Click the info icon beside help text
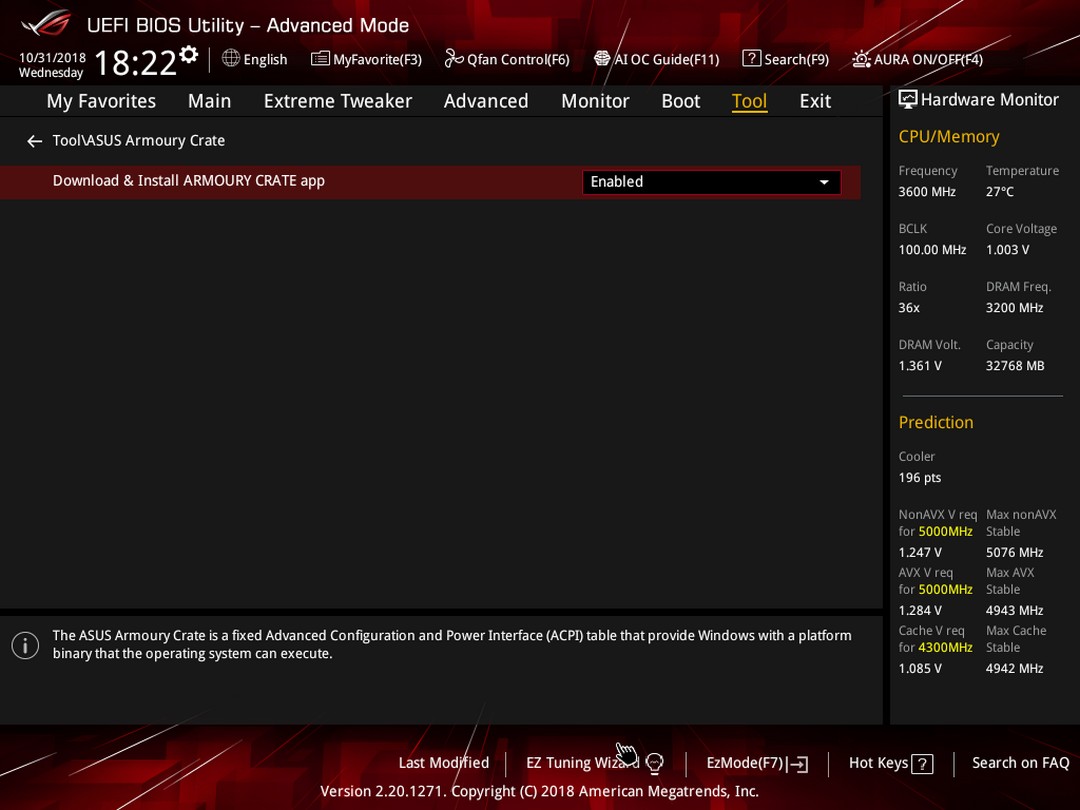 point(25,645)
